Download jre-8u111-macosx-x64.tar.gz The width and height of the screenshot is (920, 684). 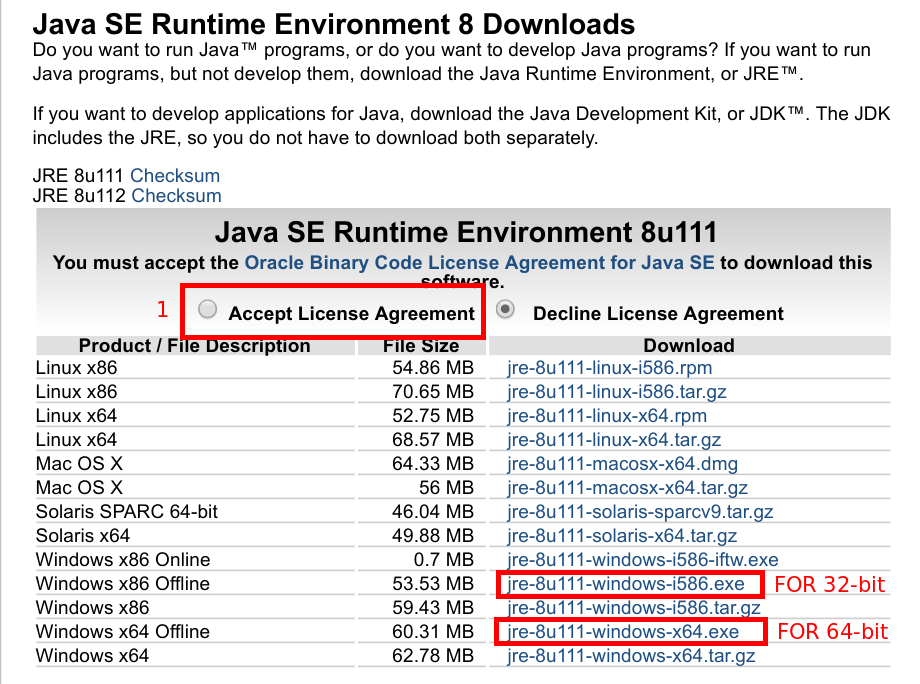coord(627,488)
